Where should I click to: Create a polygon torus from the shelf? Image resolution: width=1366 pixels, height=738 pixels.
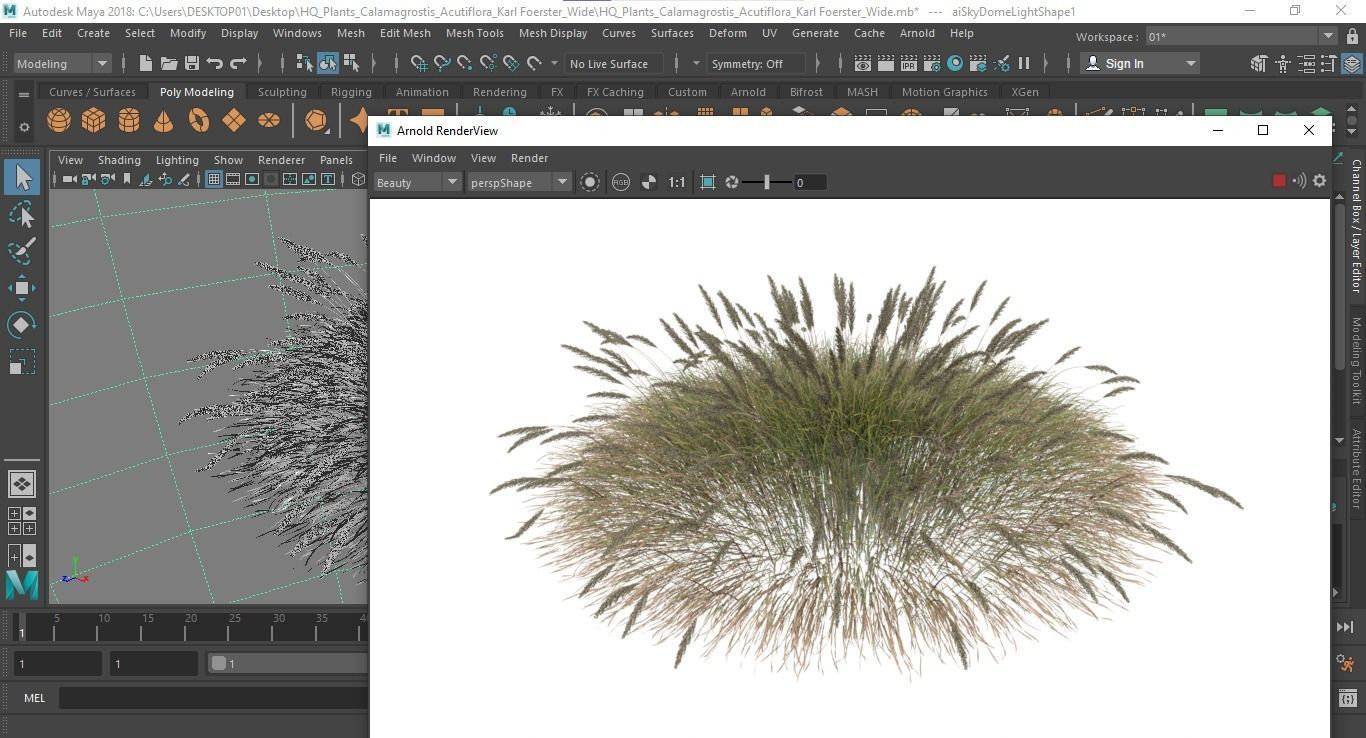pyautogui.click(x=199, y=121)
